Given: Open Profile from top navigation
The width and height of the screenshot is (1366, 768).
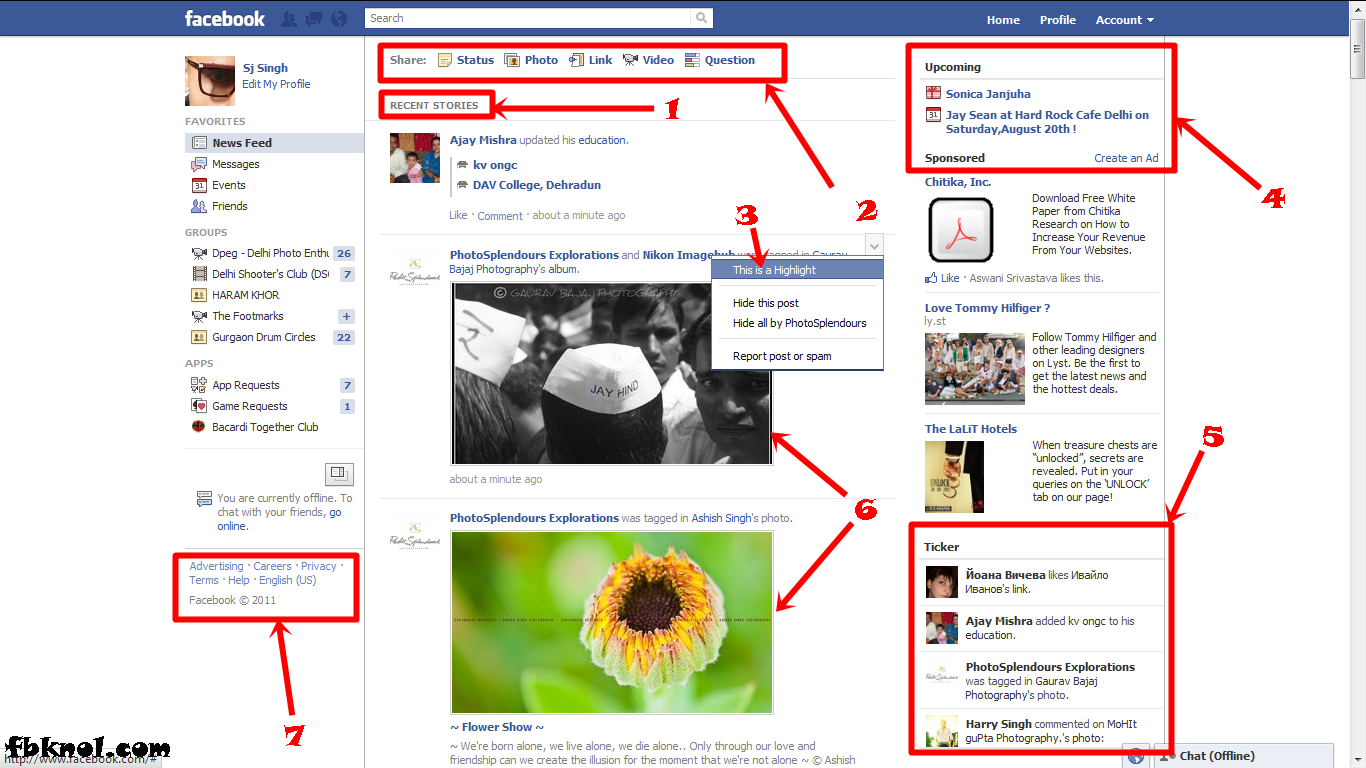Looking at the screenshot, I should tap(1057, 20).
